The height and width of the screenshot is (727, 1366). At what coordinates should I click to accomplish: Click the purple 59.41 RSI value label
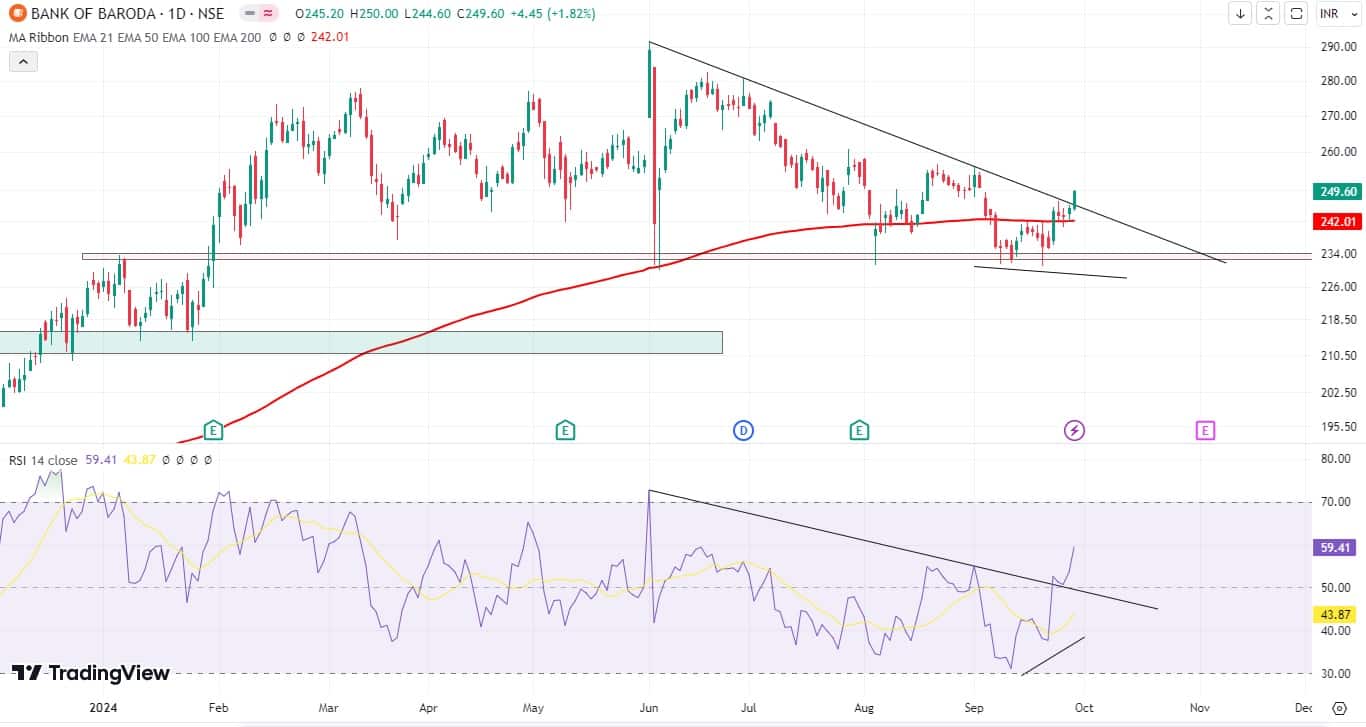pyautogui.click(x=1338, y=547)
